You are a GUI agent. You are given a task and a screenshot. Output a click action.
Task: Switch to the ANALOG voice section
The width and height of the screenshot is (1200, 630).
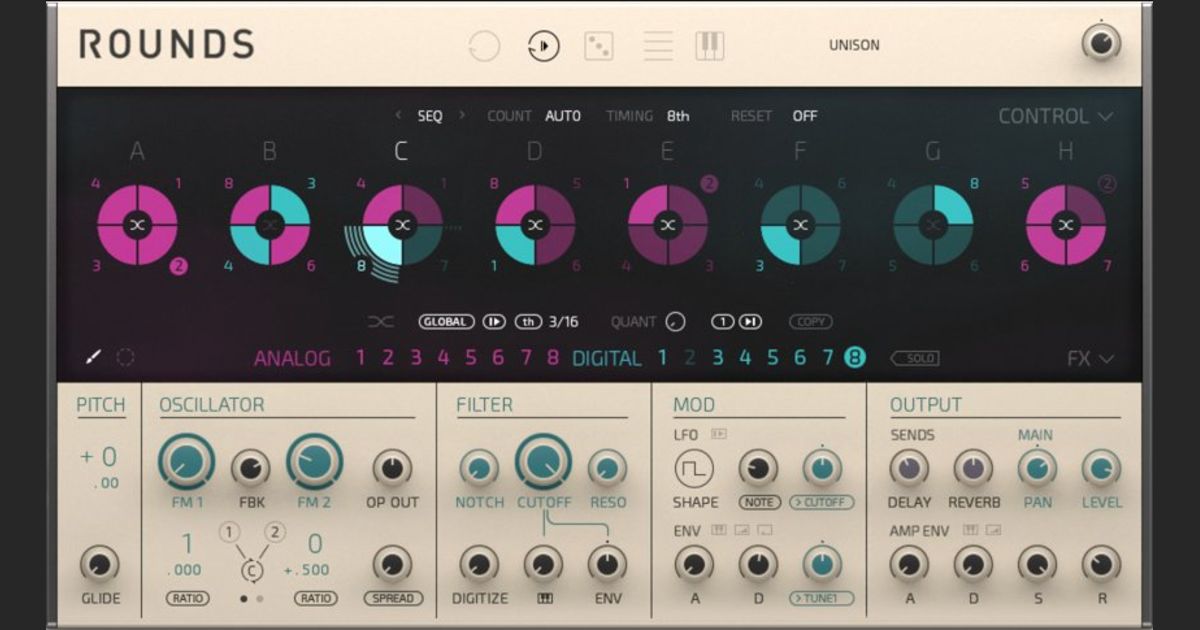294,358
